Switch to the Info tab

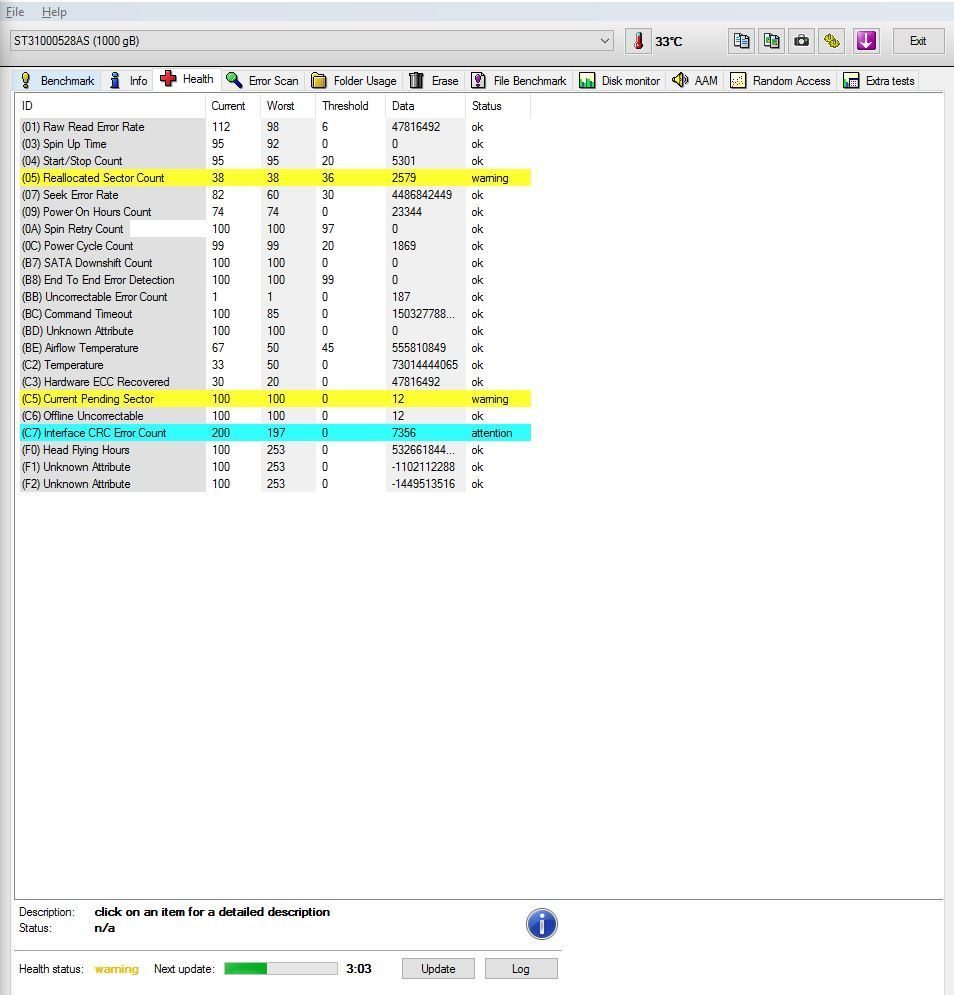pyautogui.click(x=128, y=81)
